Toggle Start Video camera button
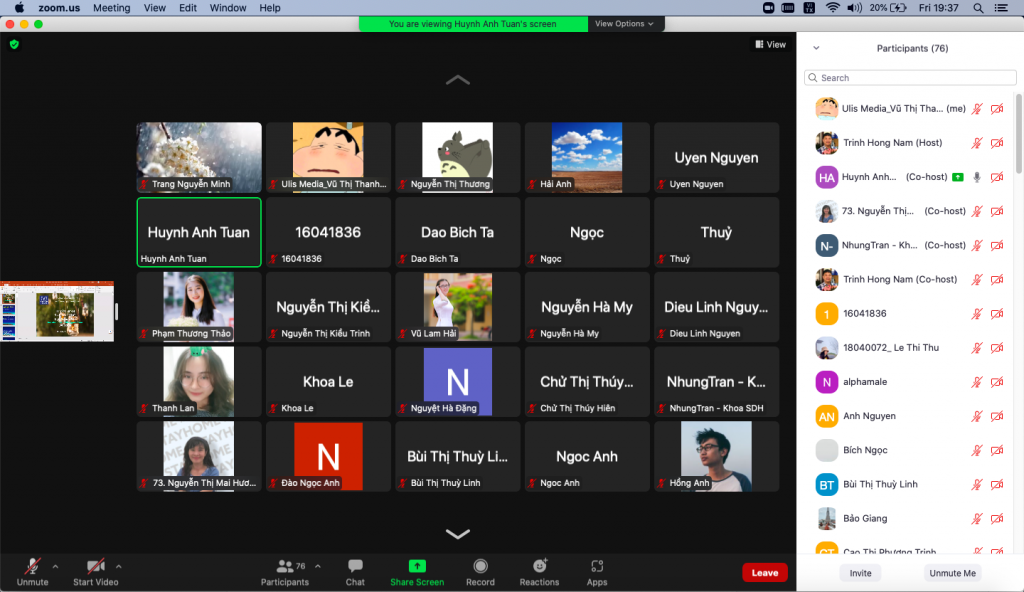 [x=95, y=567]
